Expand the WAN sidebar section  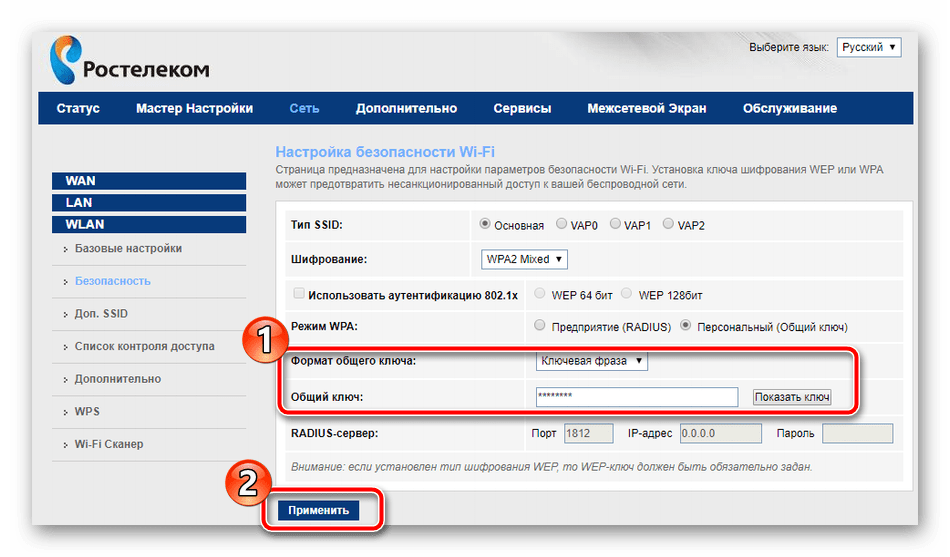(x=148, y=181)
